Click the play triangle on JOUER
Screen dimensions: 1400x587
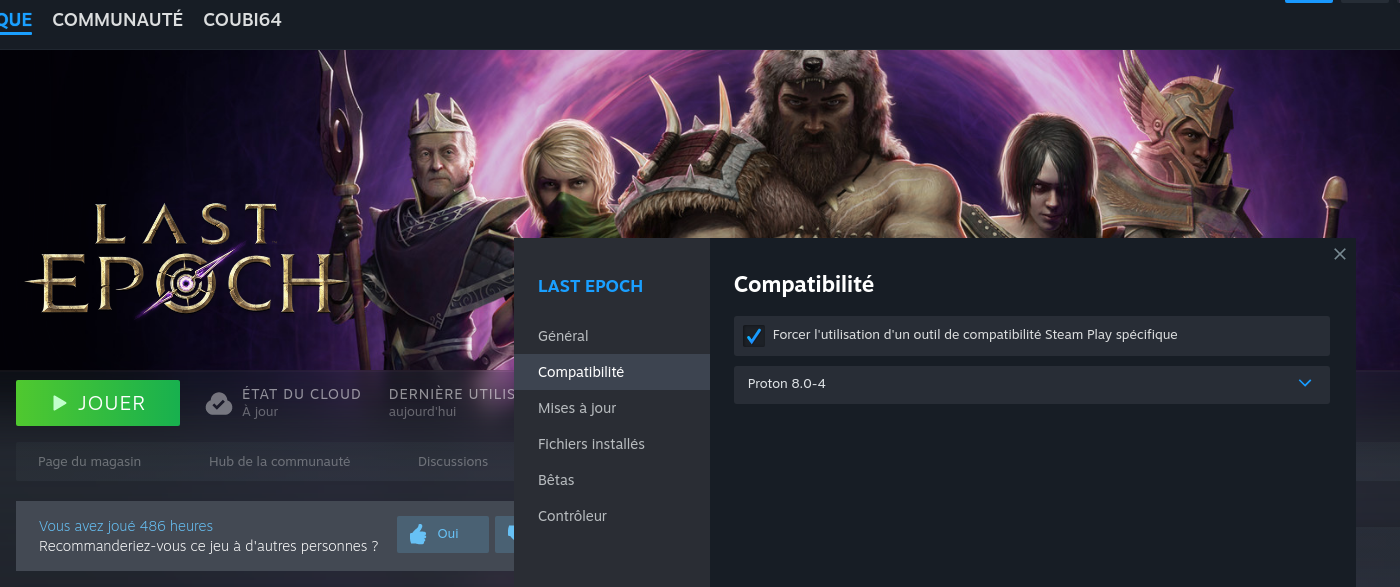coord(60,403)
